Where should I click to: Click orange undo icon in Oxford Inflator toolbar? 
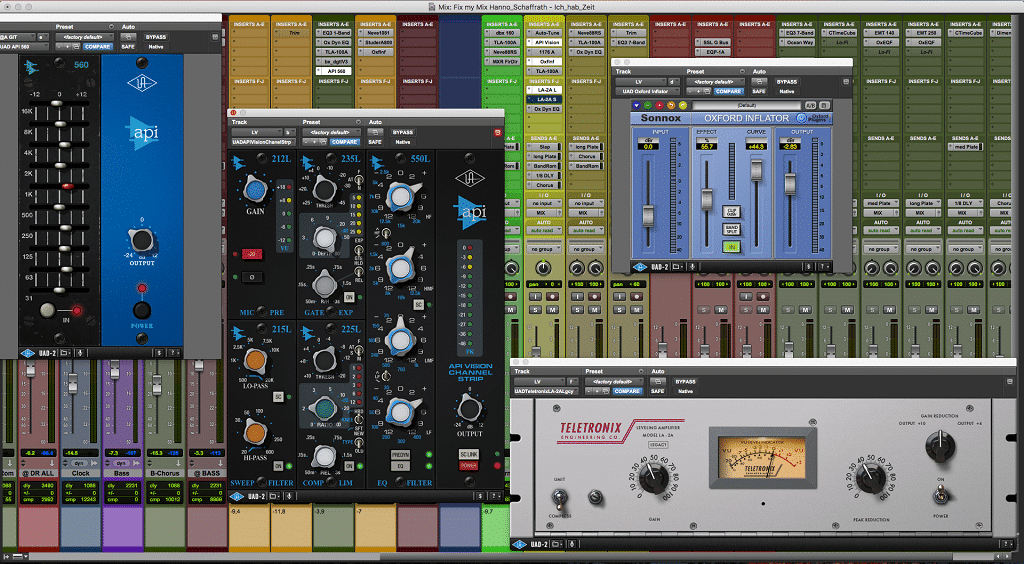pos(671,105)
